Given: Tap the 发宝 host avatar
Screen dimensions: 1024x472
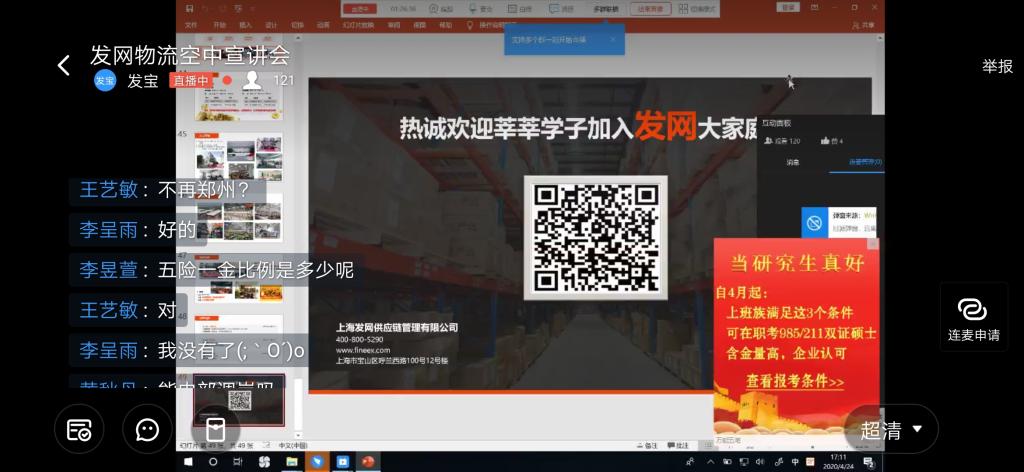Looking at the screenshot, I should [105, 81].
